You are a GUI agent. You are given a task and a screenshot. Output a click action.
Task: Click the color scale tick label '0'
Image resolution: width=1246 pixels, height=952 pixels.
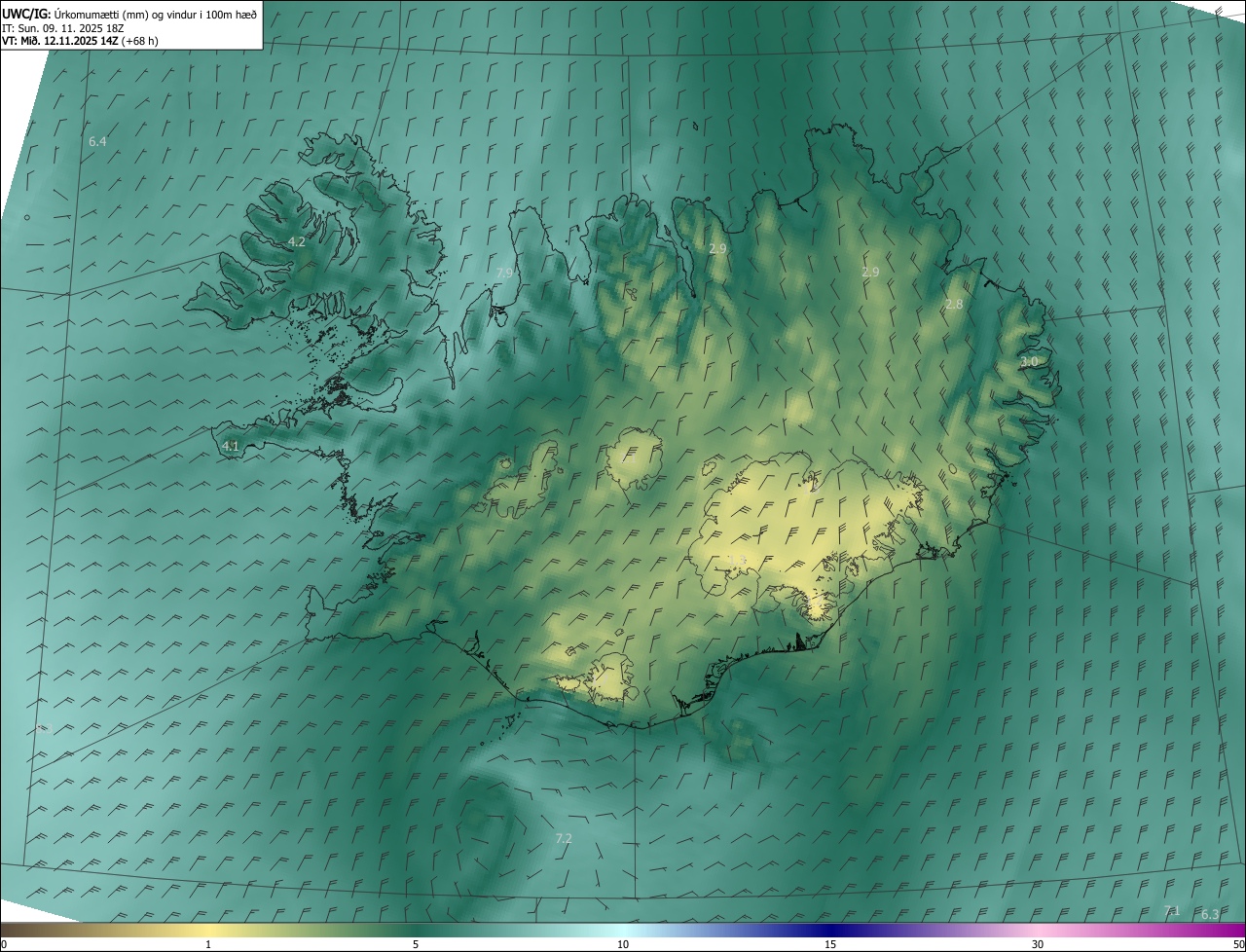click(4, 944)
